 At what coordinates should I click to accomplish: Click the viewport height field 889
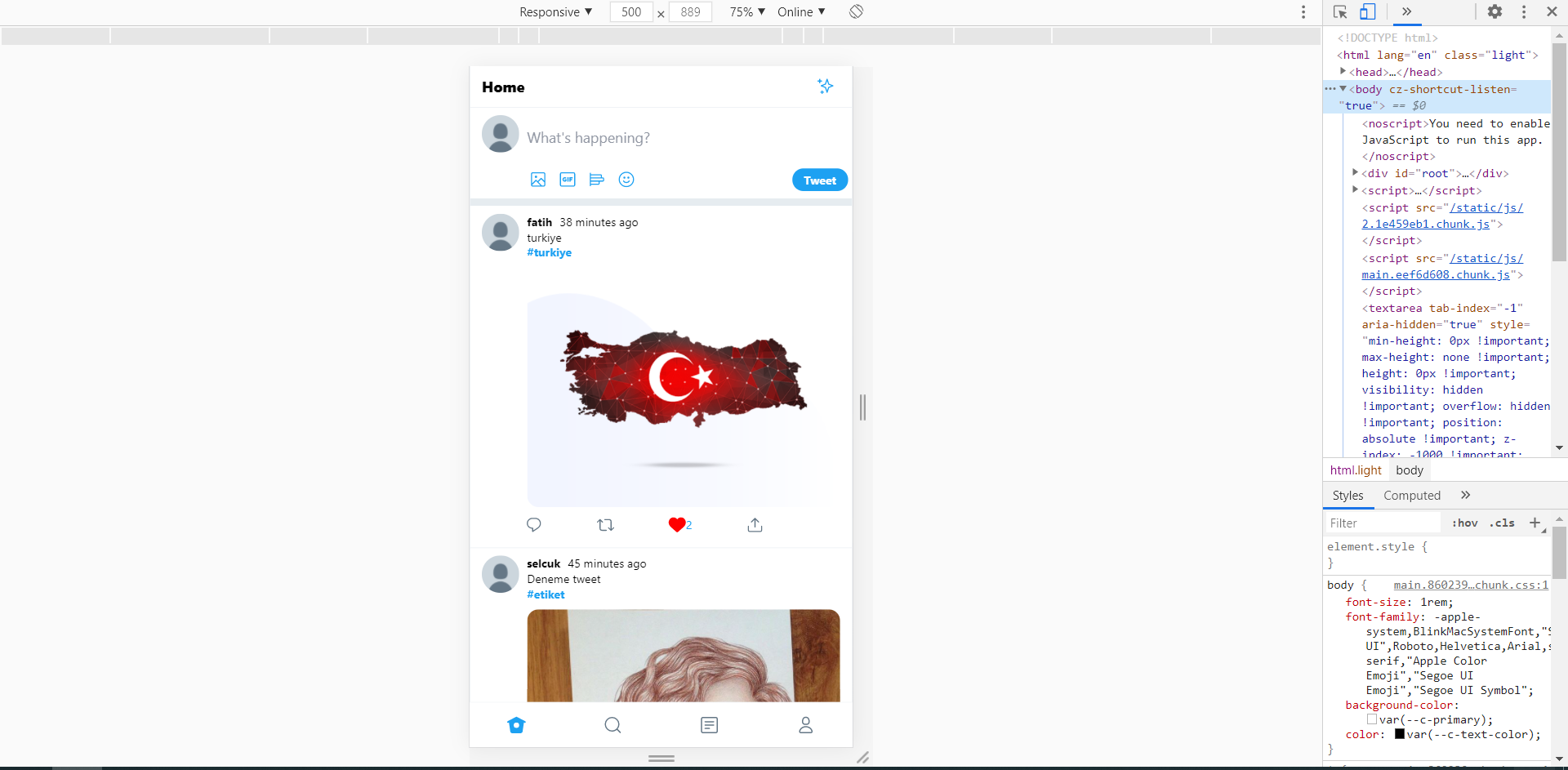(x=691, y=11)
